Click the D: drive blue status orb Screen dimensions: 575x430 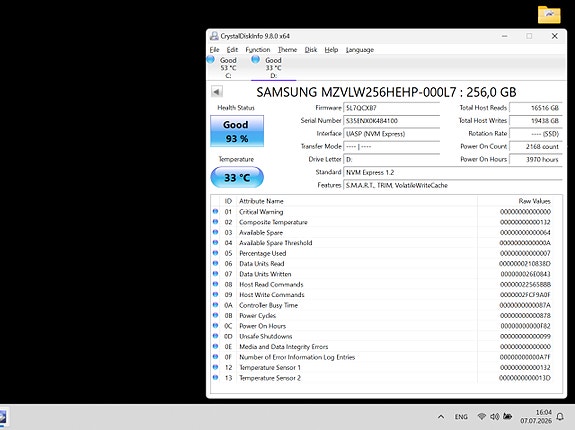[x=256, y=59]
